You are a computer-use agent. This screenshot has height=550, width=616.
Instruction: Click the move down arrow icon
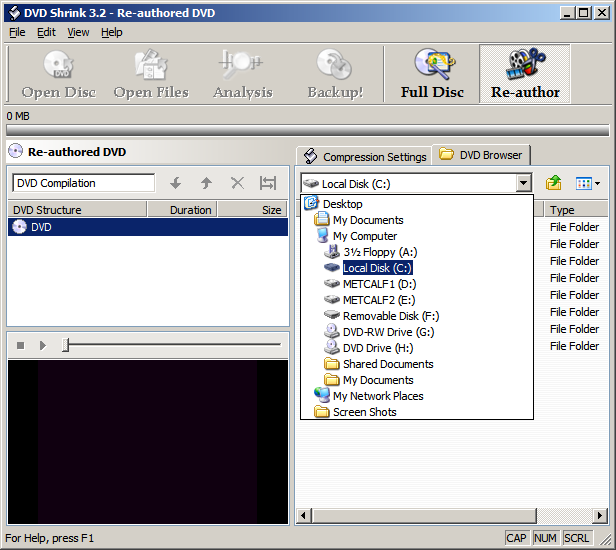tap(176, 183)
